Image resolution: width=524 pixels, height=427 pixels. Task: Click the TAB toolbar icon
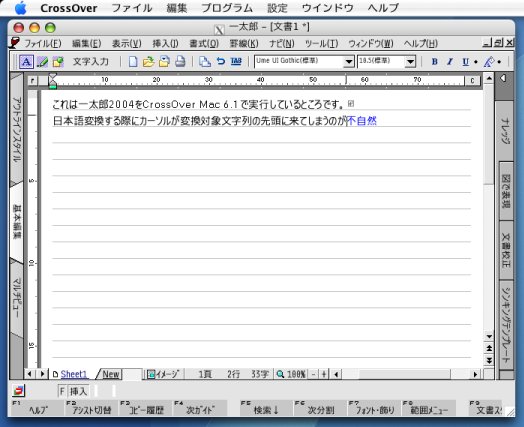pos(236,61)
